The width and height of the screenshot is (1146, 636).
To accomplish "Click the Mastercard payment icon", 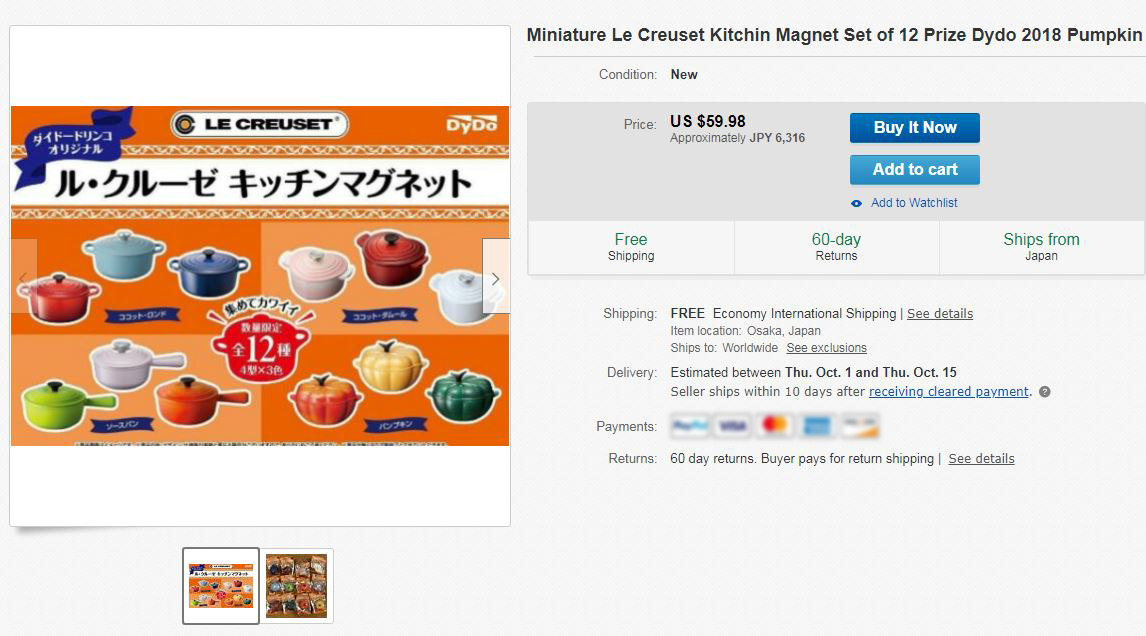I will (x=775, y=427).
